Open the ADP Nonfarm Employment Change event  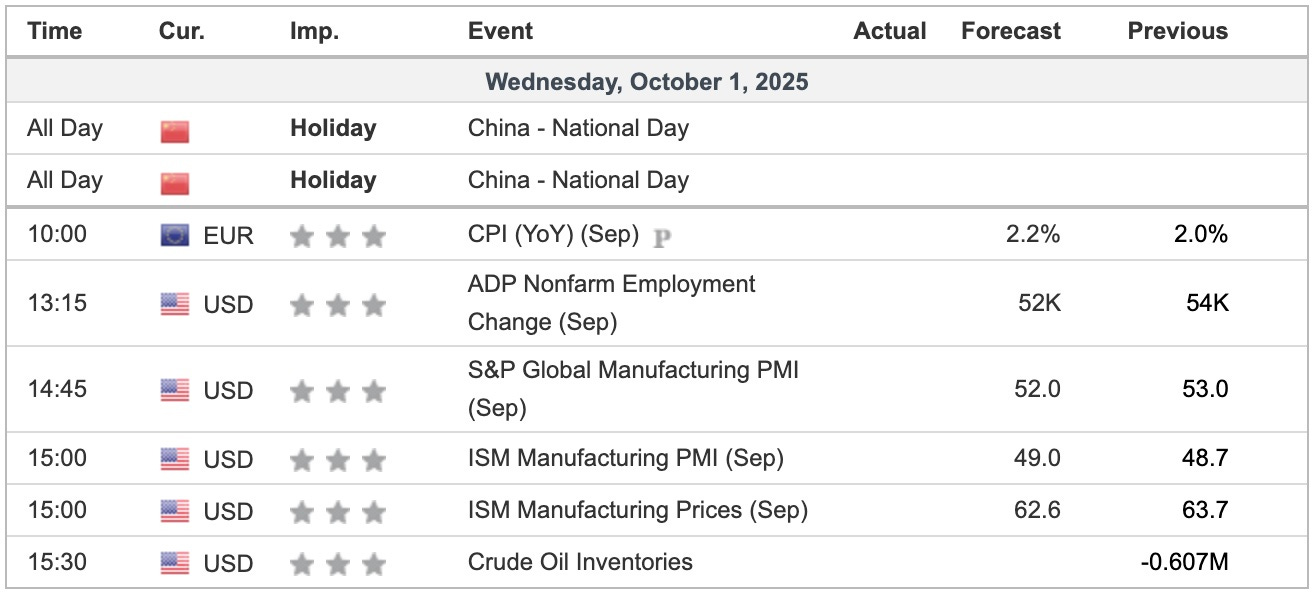[611, 303]
